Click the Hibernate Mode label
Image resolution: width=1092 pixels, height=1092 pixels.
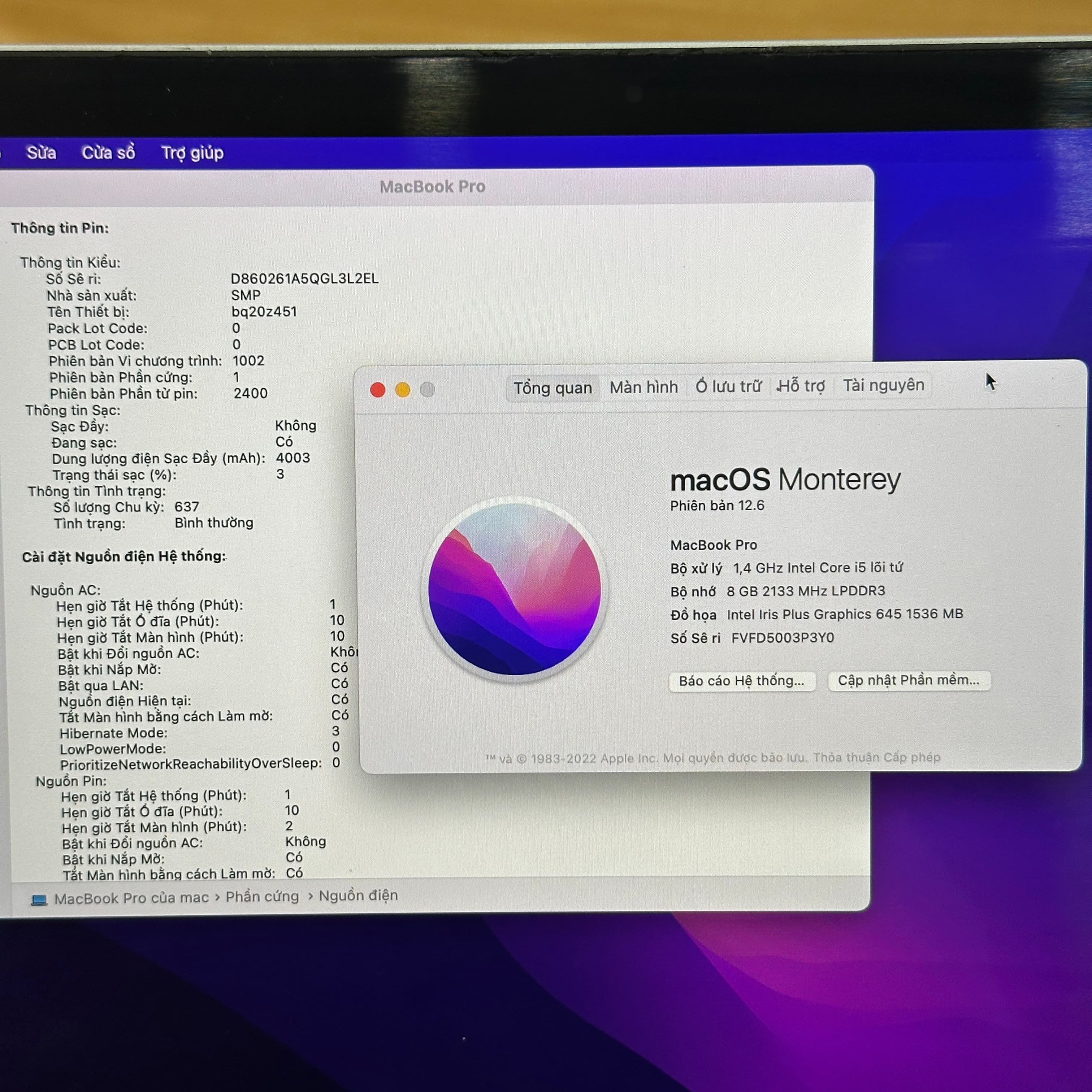click(x=114, y=733)
